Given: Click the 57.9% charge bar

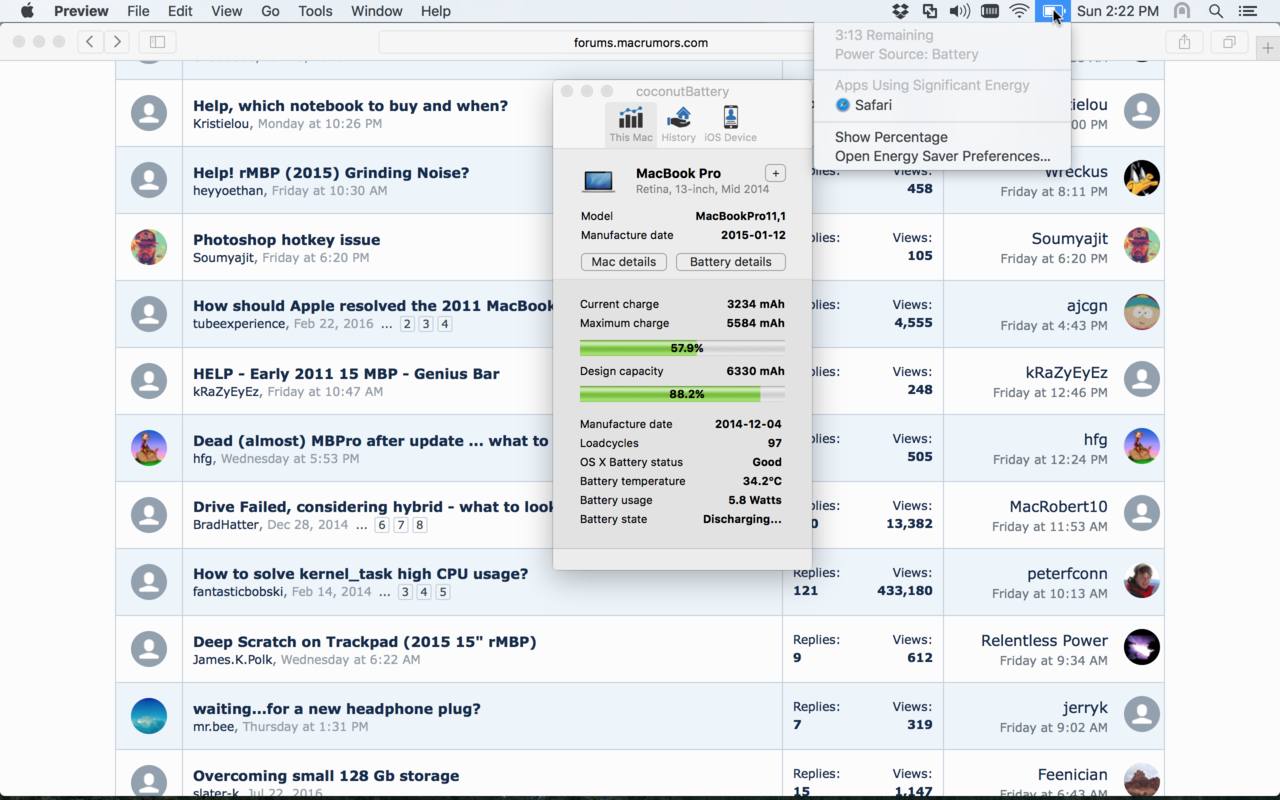Looking at the screenshot, I should pos(682,348).
